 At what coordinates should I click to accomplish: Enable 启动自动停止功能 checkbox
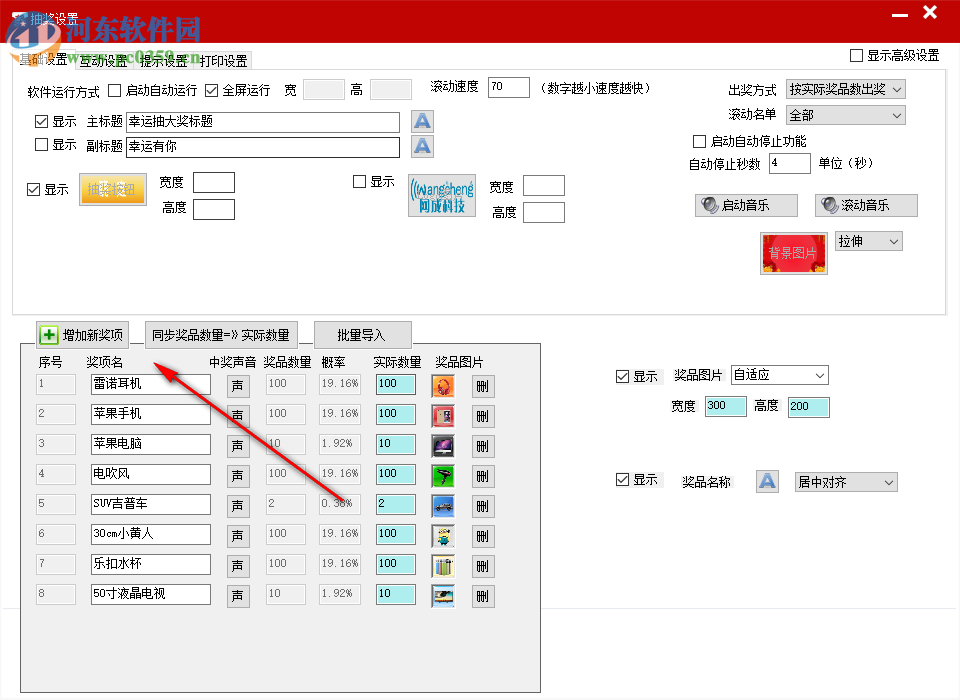click(x=699, y=140)
